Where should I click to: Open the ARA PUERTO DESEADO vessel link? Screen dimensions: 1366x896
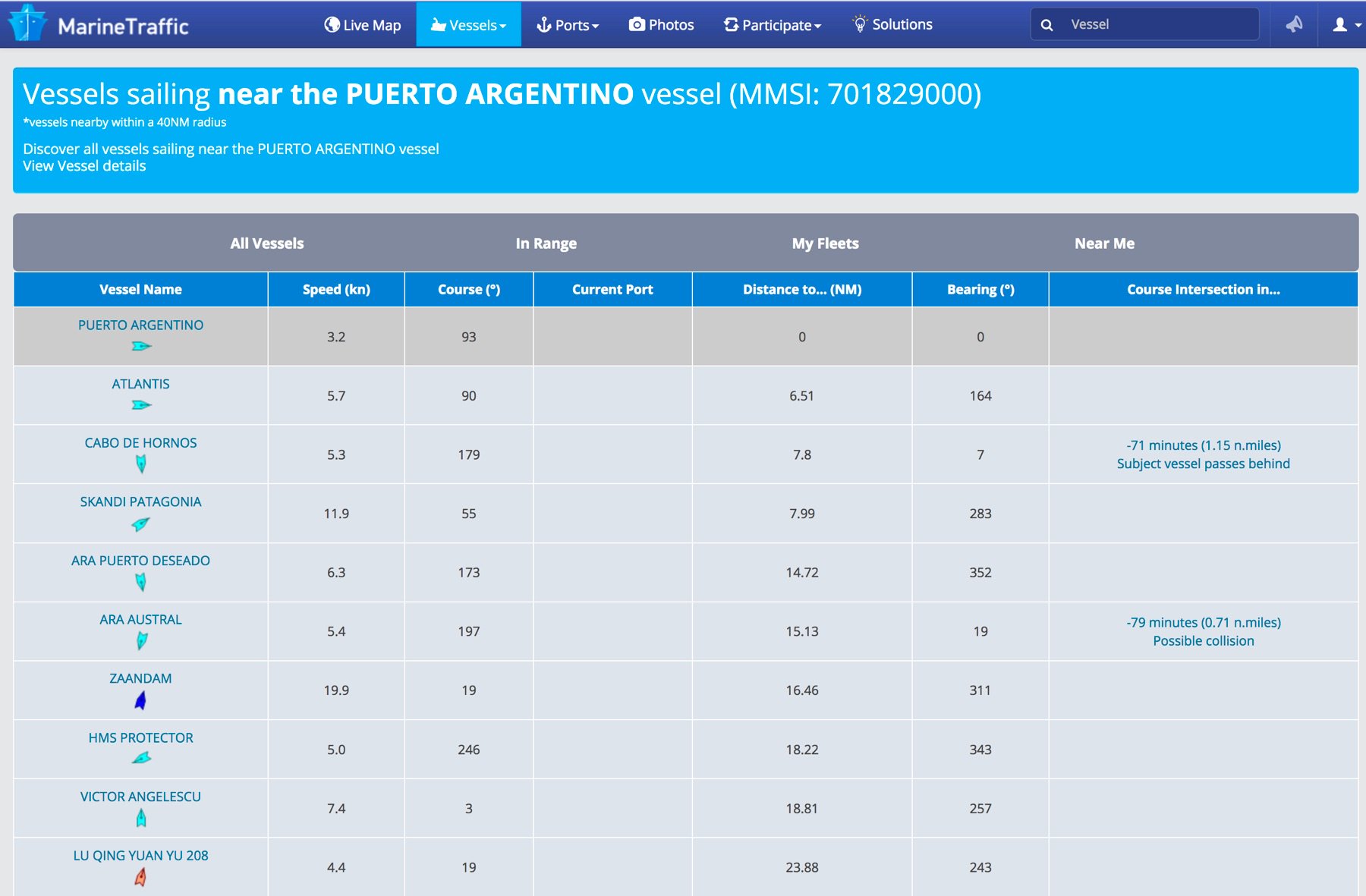click(x=140, y=561)
